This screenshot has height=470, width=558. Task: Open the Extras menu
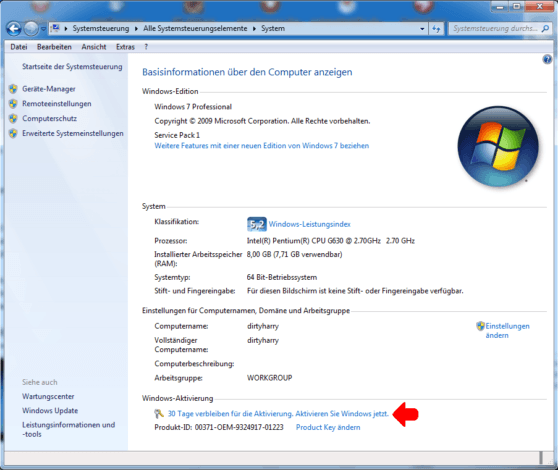[x=125, y=47]
